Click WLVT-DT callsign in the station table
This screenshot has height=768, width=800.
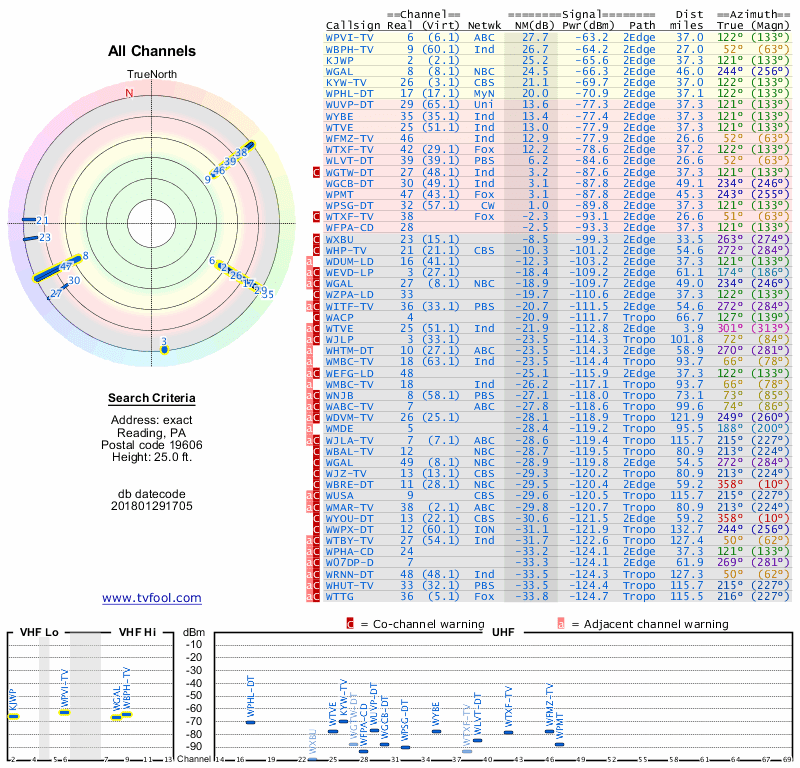[349, 161]
